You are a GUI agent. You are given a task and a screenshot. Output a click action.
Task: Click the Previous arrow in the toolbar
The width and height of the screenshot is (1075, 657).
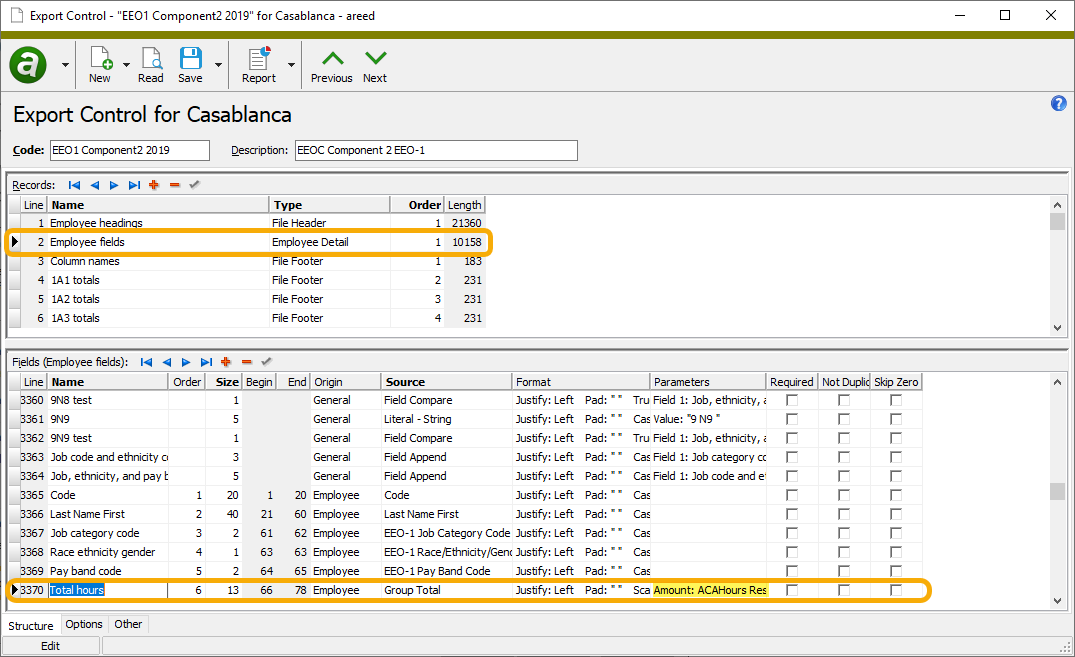331,63
